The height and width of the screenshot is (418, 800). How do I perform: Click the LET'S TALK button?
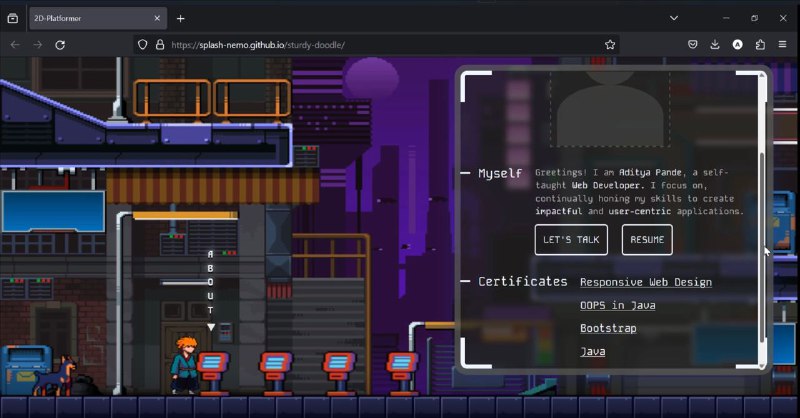[x=571, y=239]
